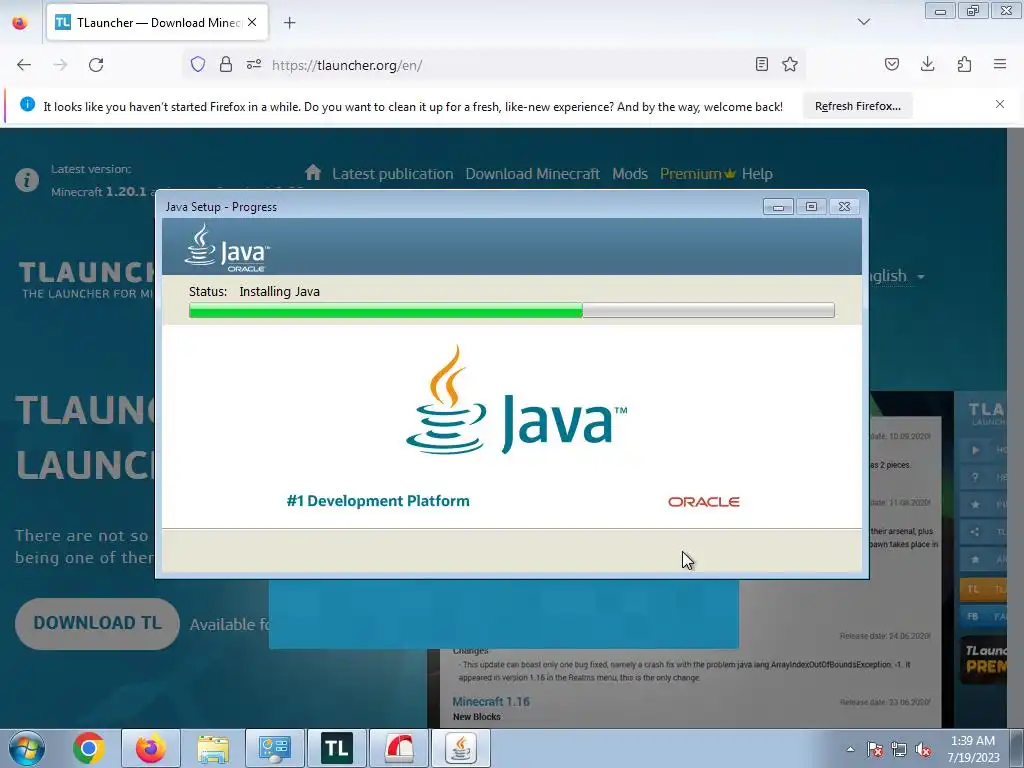Expand the English language dropdown
This screenshot has height=768, width=1024.
(897, 276)
